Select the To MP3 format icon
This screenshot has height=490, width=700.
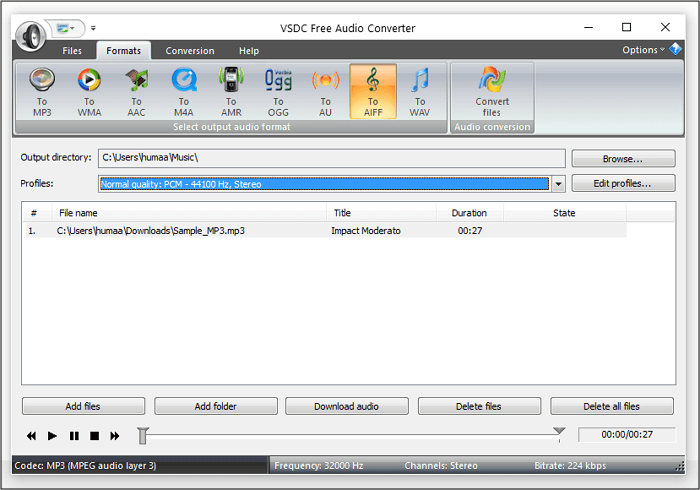(x=42, y=91)
